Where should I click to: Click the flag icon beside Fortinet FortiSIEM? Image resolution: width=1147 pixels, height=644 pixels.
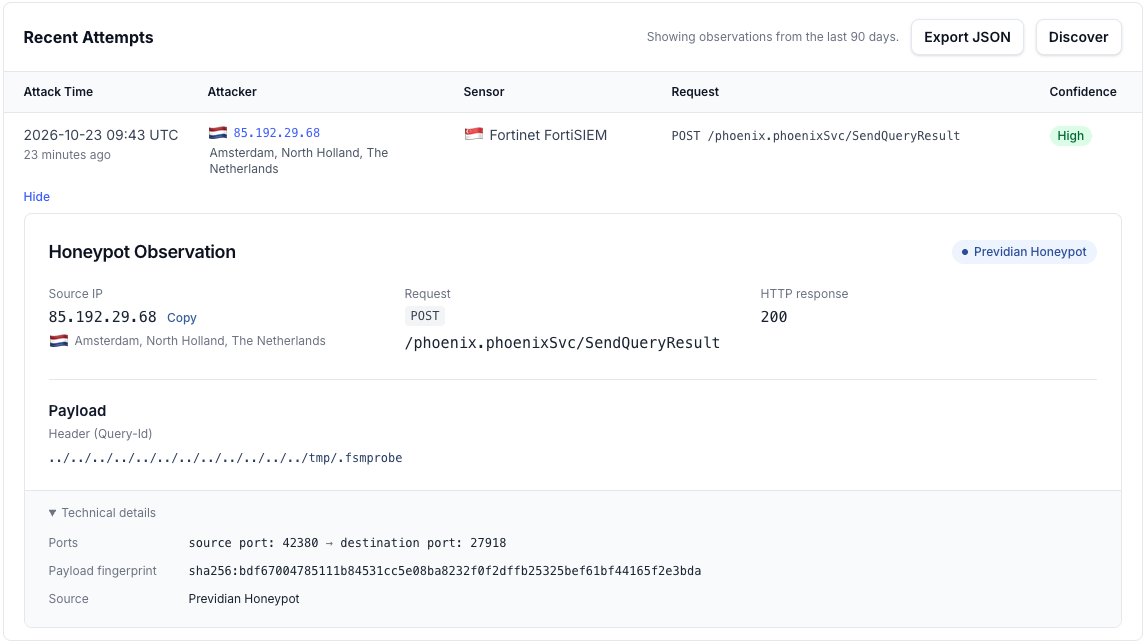474,135
